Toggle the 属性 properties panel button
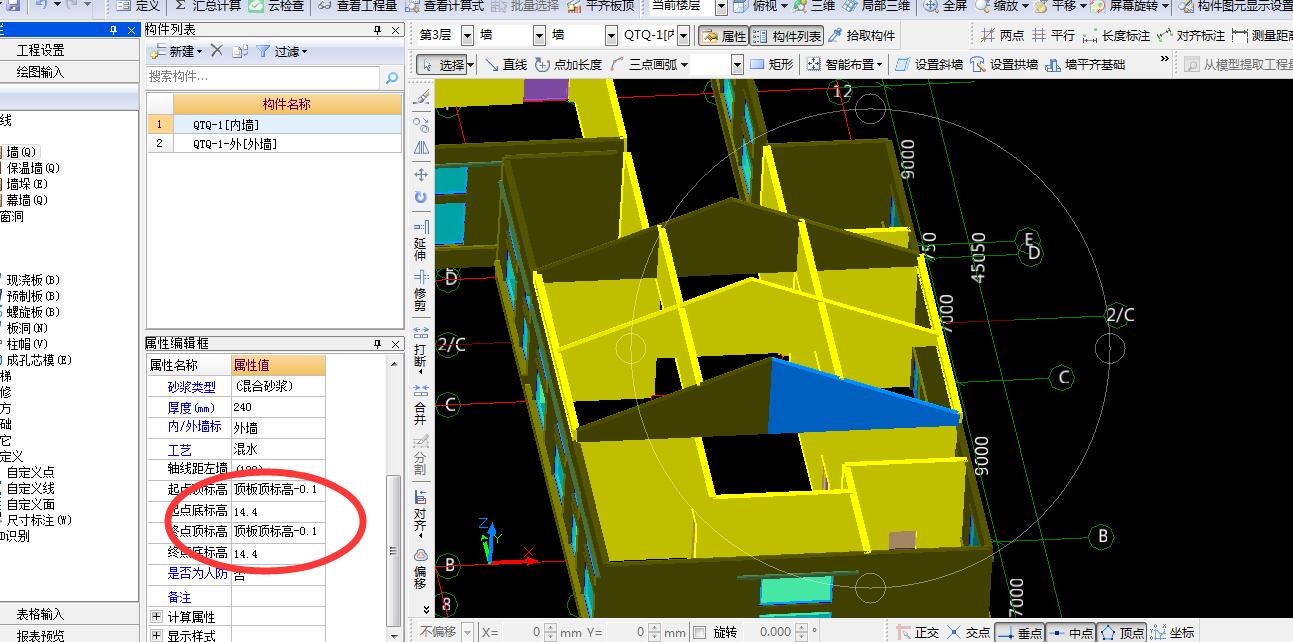The width and height of the screenshot is (1293, 642). tap(723, 36)
